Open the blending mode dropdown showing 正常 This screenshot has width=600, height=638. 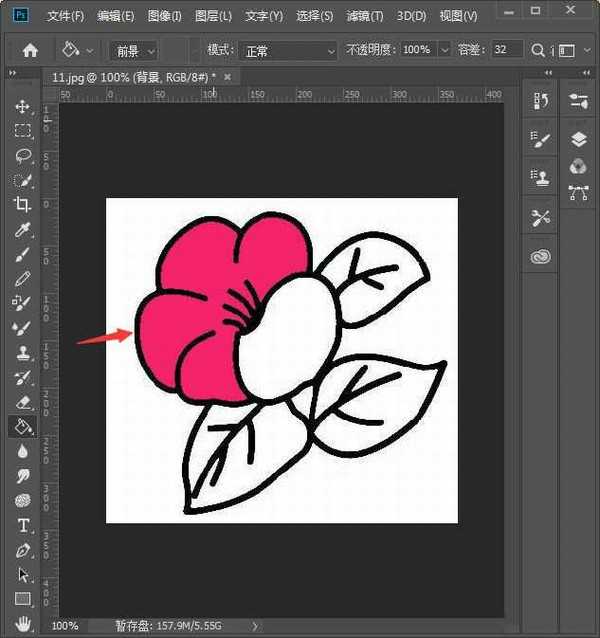coord(288,50)
